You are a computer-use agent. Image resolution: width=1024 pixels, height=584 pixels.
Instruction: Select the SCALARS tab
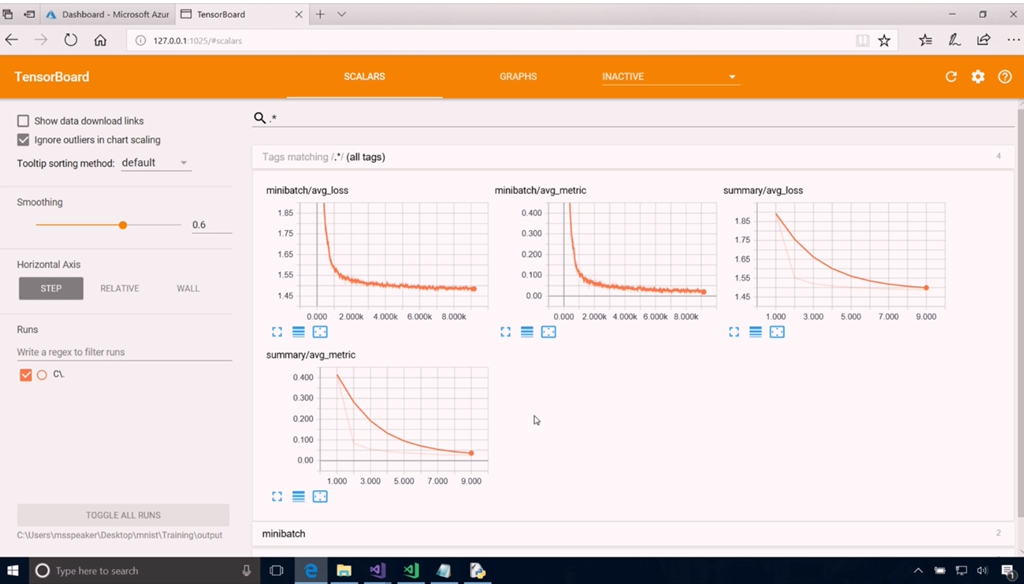[364, 77]
